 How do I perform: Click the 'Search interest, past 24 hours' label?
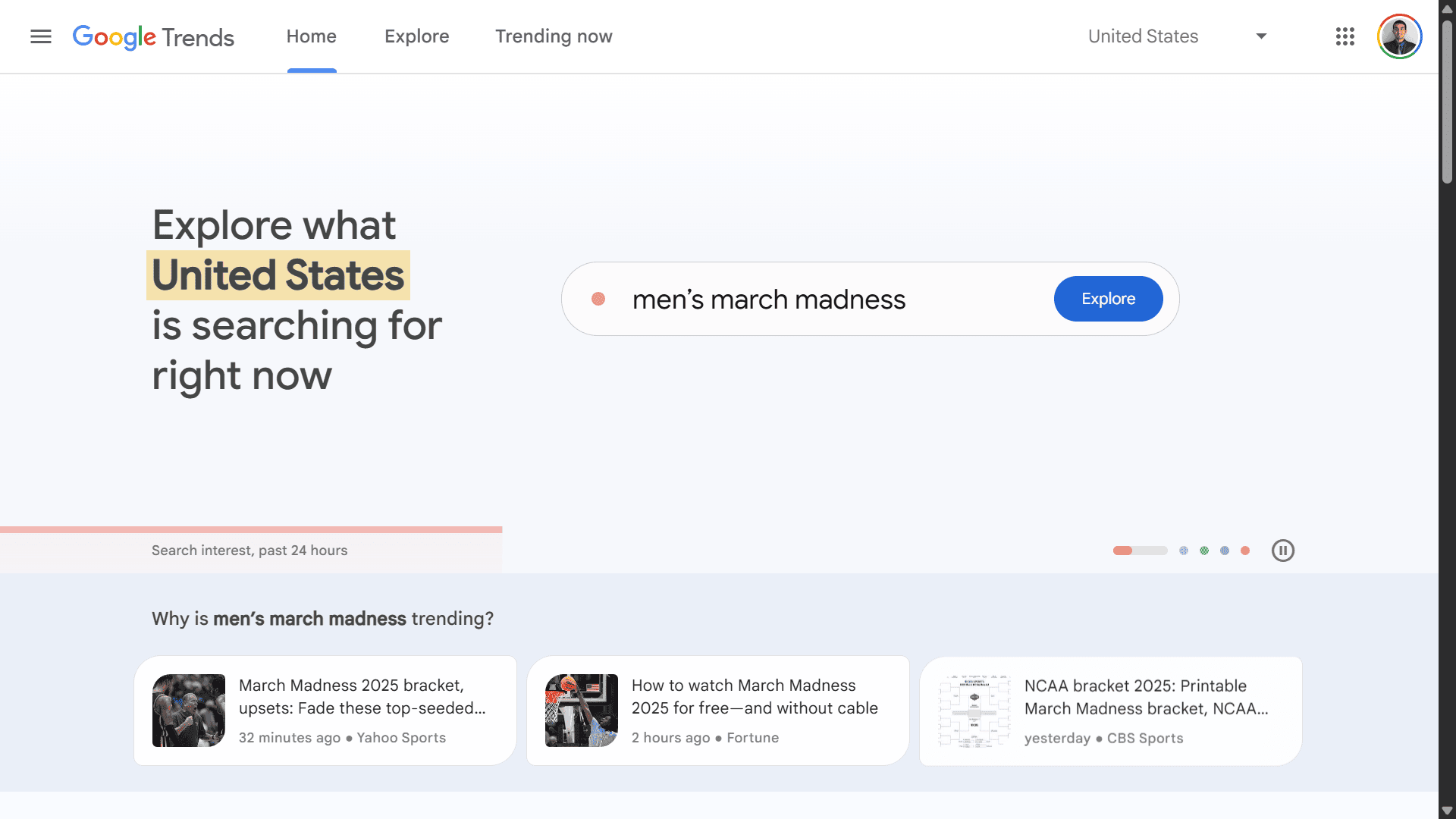click(x=249, y=551)
